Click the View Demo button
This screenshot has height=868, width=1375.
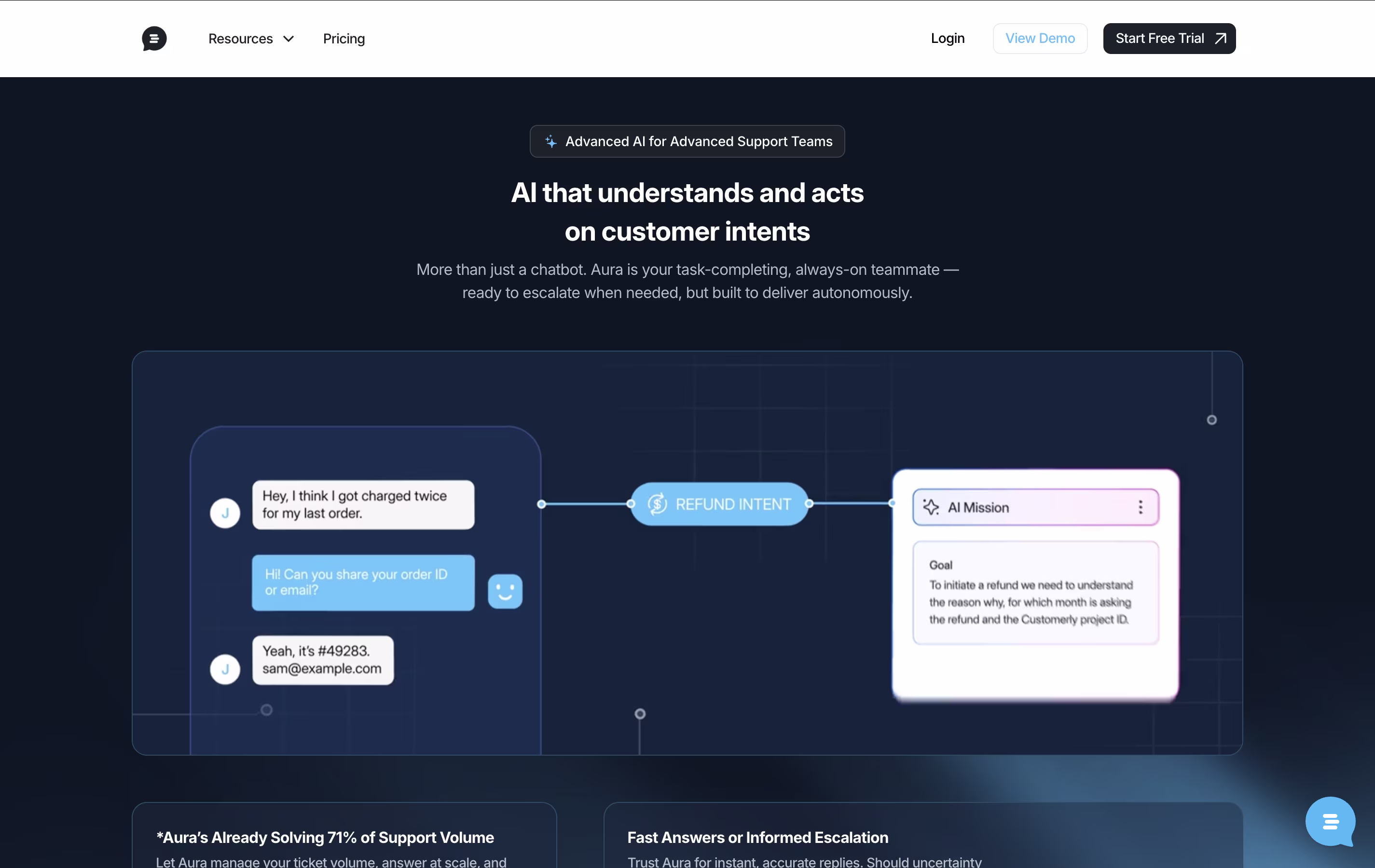(x=1040, y=38)
